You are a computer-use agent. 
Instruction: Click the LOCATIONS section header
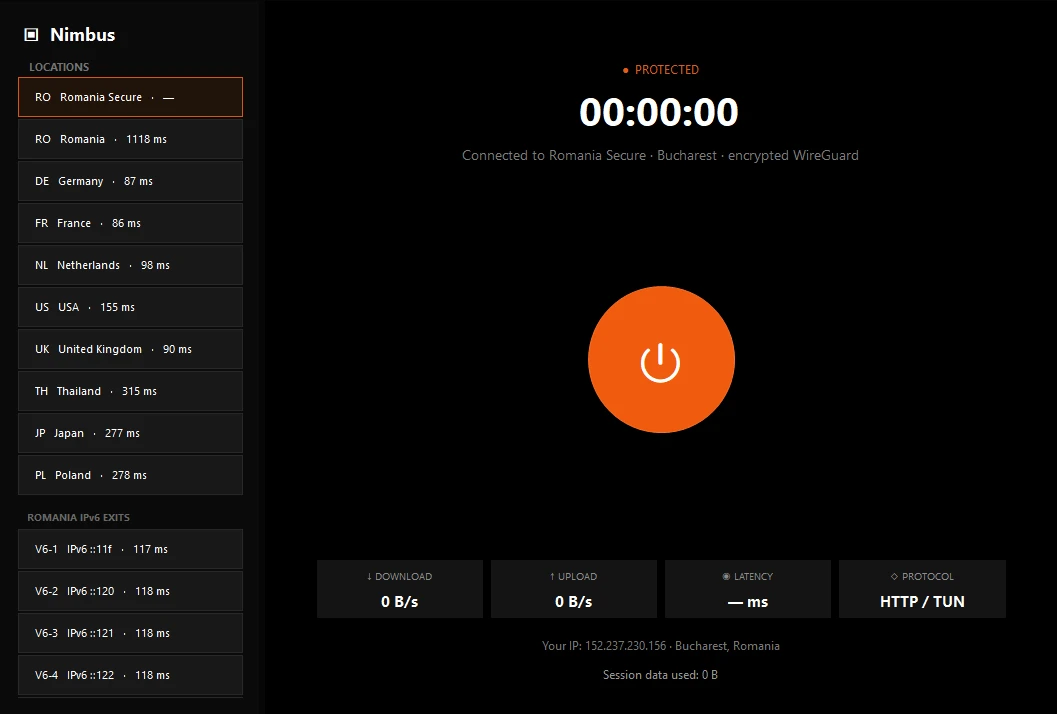(x=59, y=67)
